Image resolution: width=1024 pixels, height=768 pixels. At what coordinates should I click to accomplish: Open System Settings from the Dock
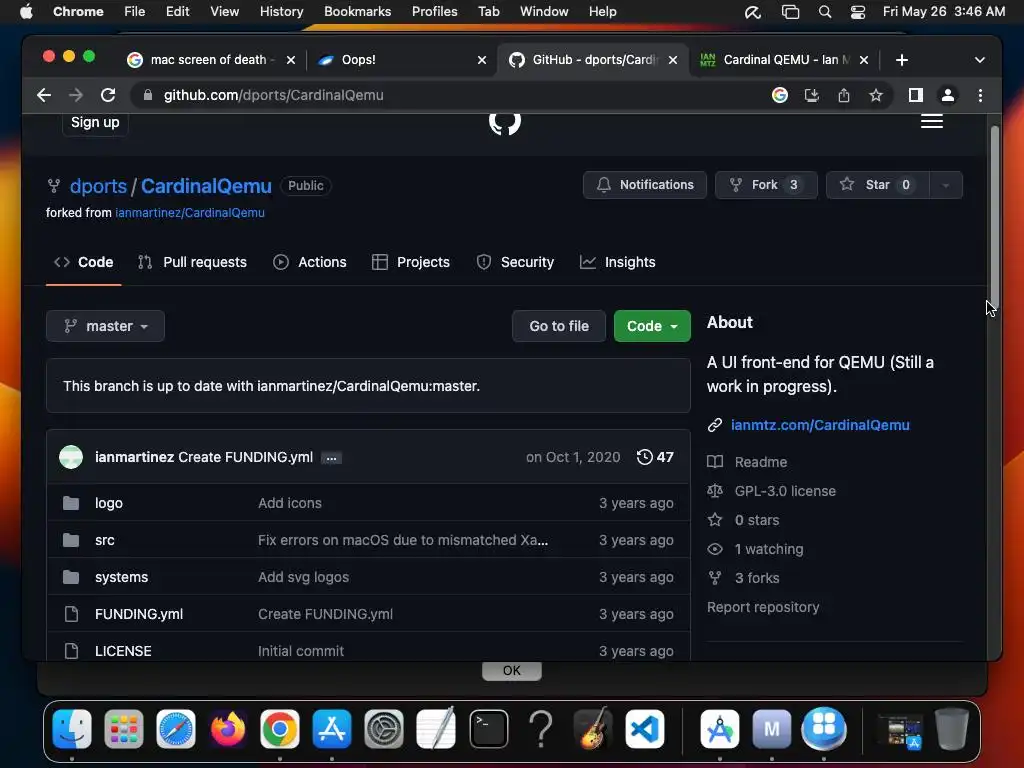(x=384, y=728)
